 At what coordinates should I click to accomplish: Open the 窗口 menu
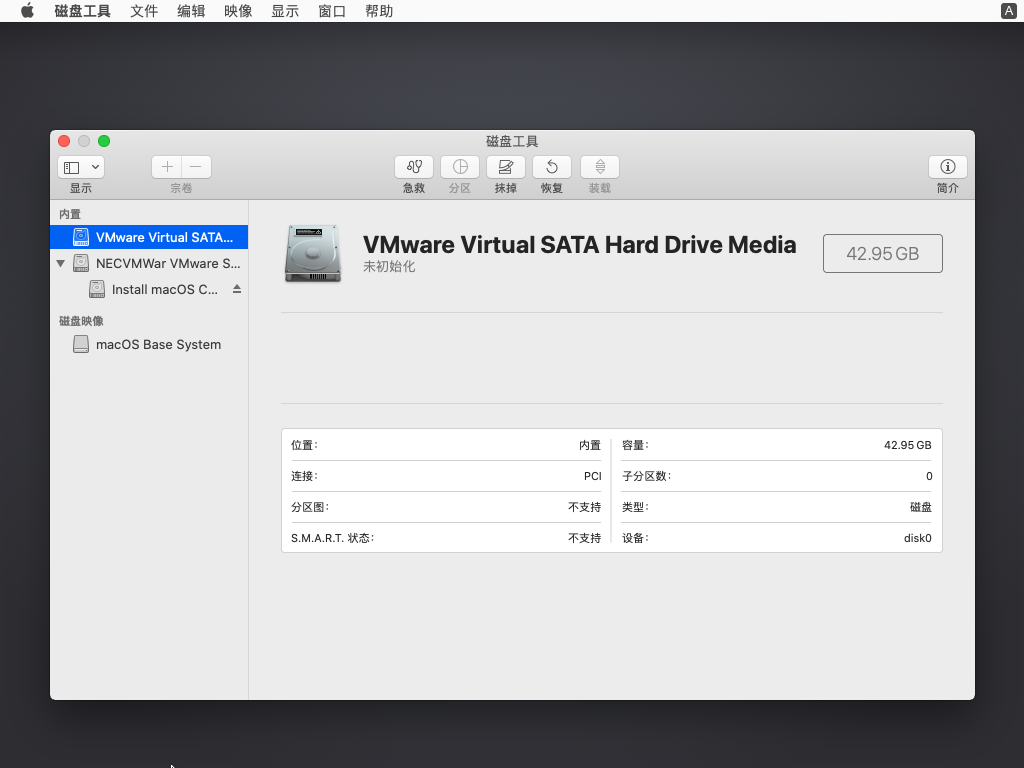pyautogui.click(x=332, y=11)
